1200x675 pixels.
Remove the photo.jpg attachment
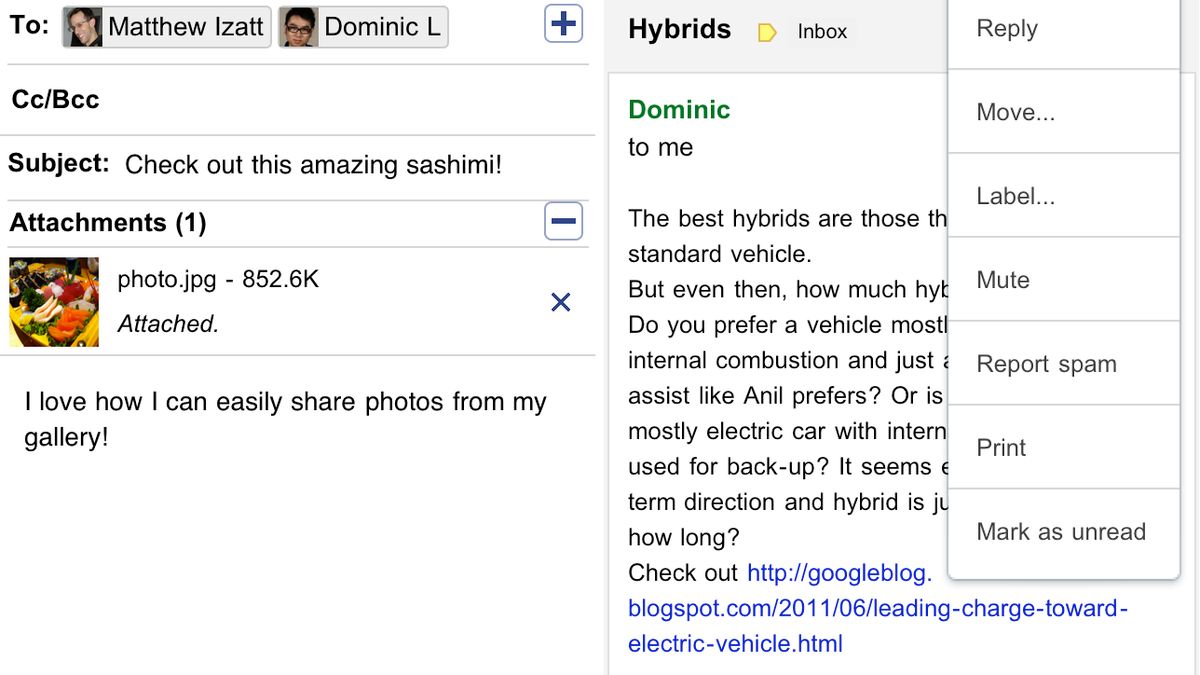click(x=561, y=302)
